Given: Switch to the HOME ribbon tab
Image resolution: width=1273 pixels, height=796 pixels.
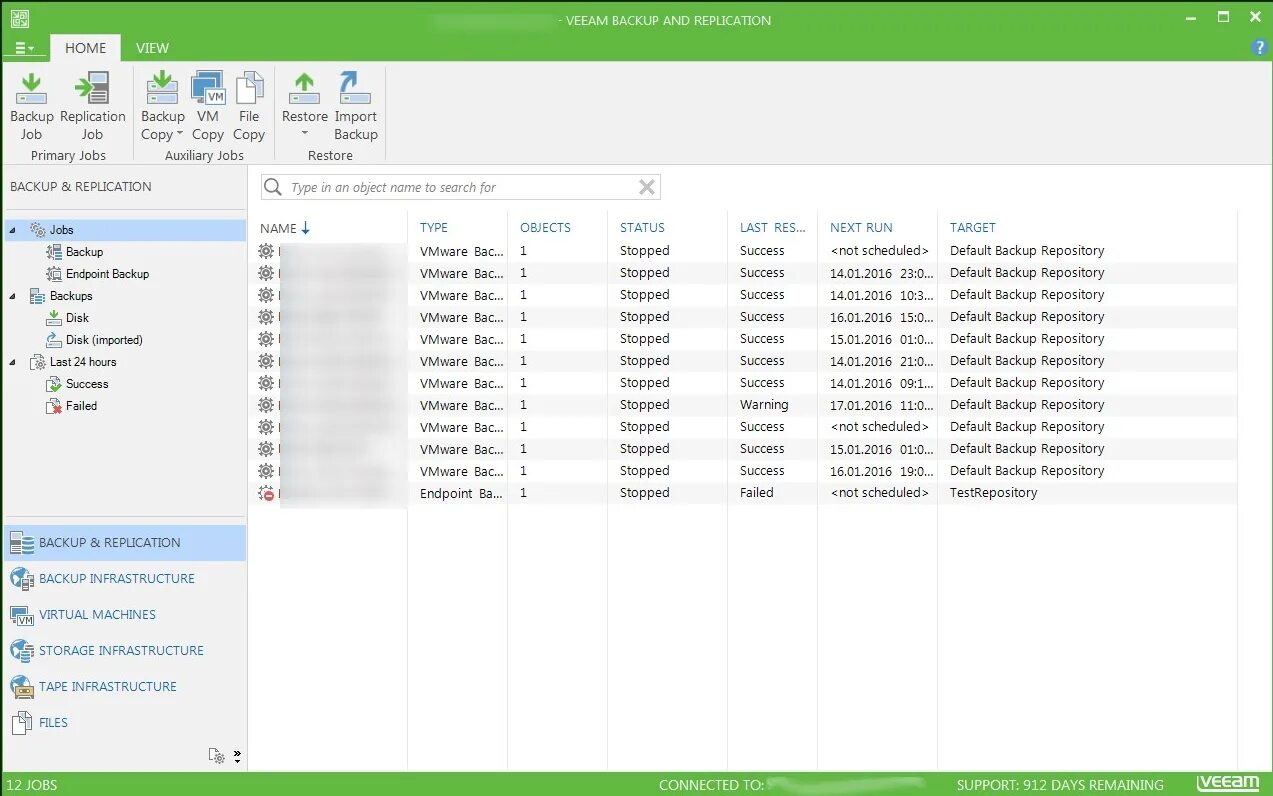Looking at the screenshot, I should pos(85,48).
